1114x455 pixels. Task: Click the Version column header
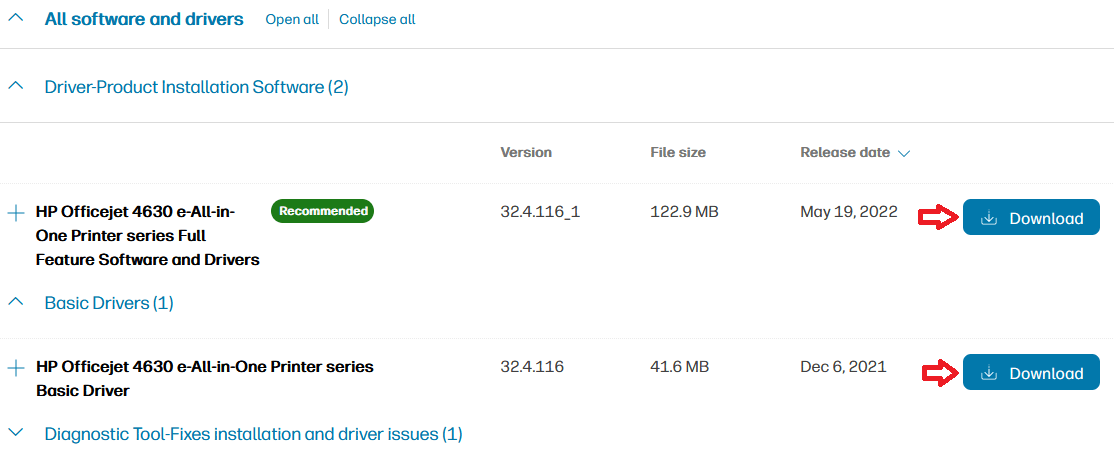526,153
